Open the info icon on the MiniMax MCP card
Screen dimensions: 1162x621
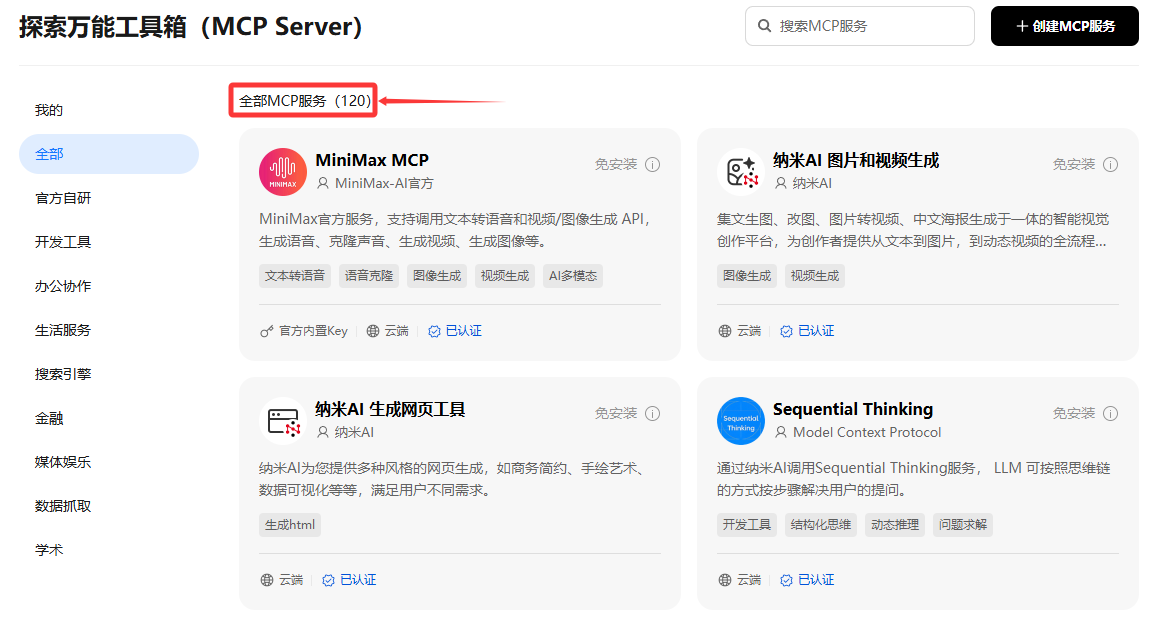652,165
